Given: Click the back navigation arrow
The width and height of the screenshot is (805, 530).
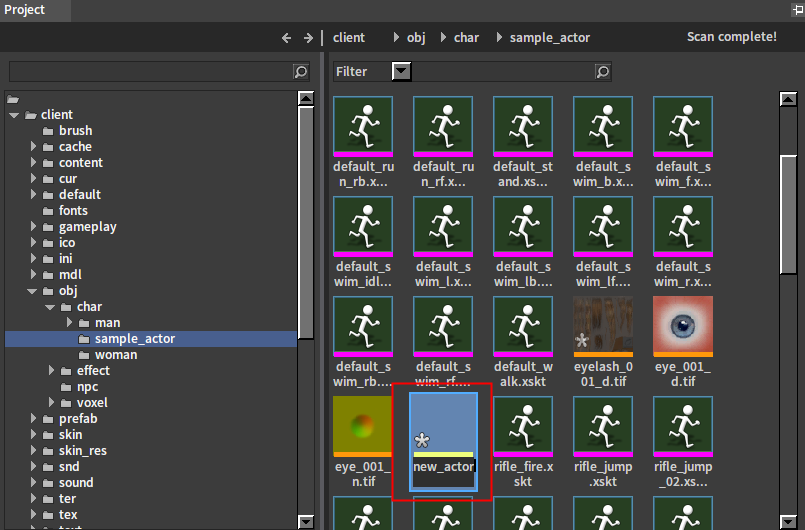Looking at the screenshot, I should [286, 38].
